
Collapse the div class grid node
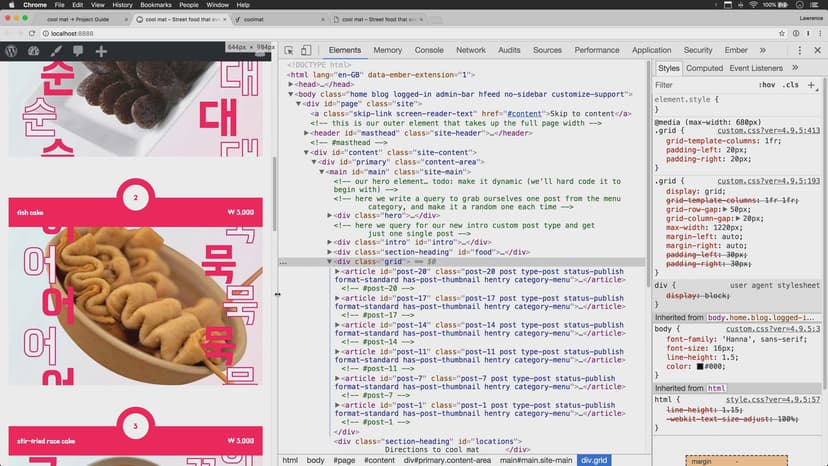331,261
